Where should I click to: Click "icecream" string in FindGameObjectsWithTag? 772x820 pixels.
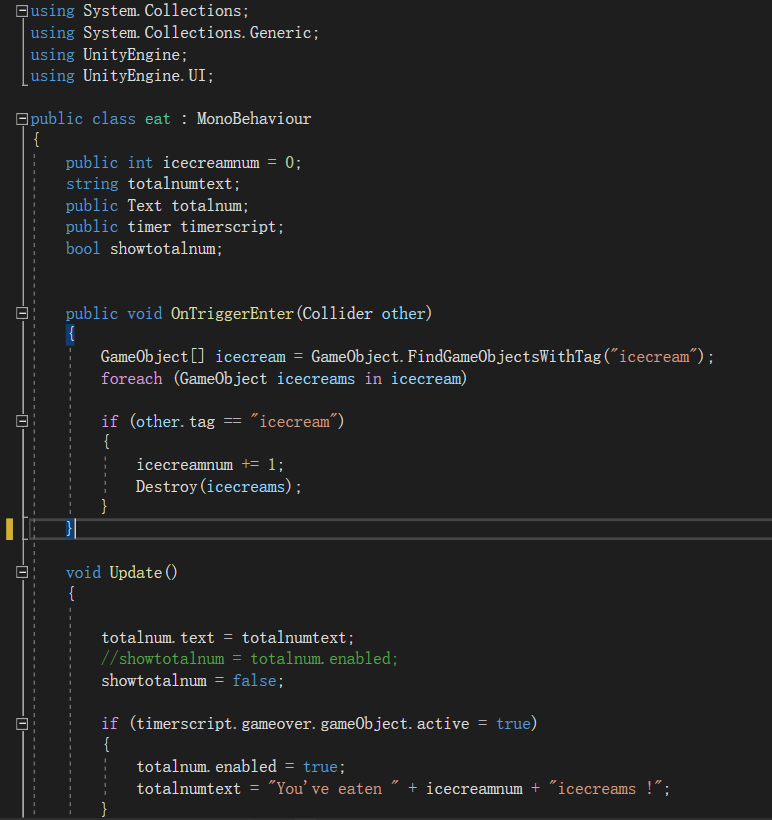(x=654, y=357)
